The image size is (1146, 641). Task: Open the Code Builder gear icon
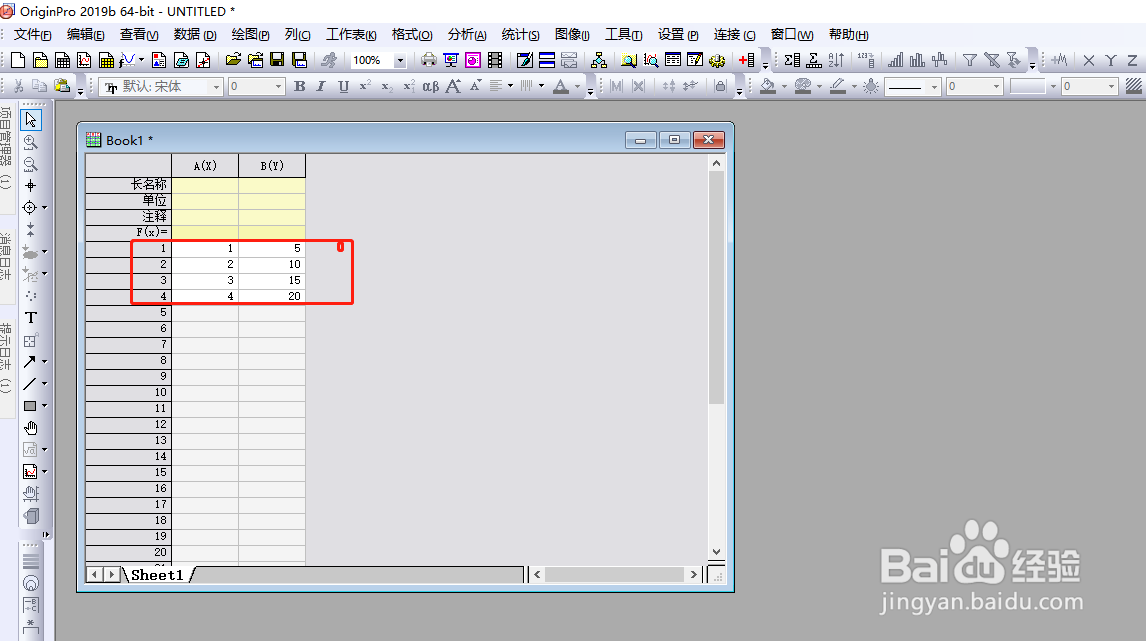point(717,60)
